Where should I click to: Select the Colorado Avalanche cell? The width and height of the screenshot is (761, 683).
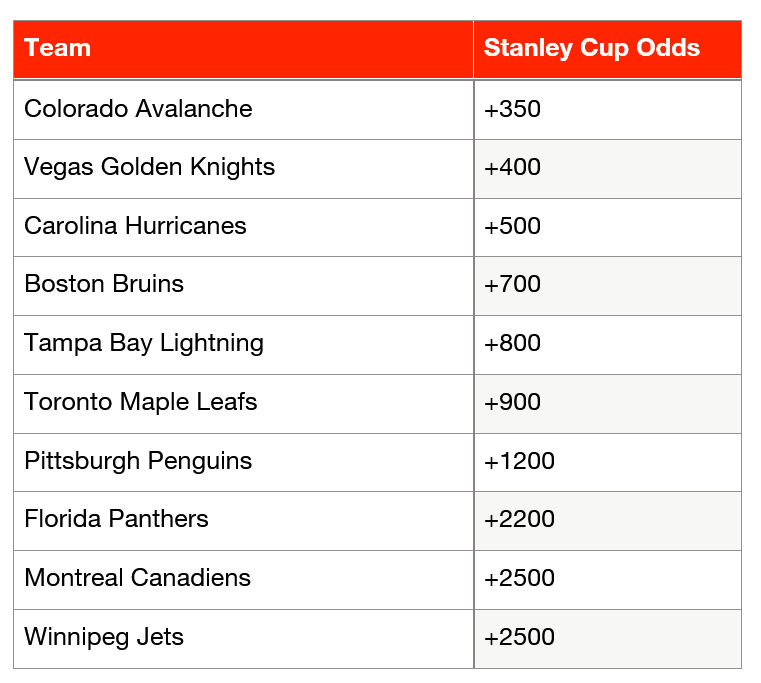[x=138, y=108]
